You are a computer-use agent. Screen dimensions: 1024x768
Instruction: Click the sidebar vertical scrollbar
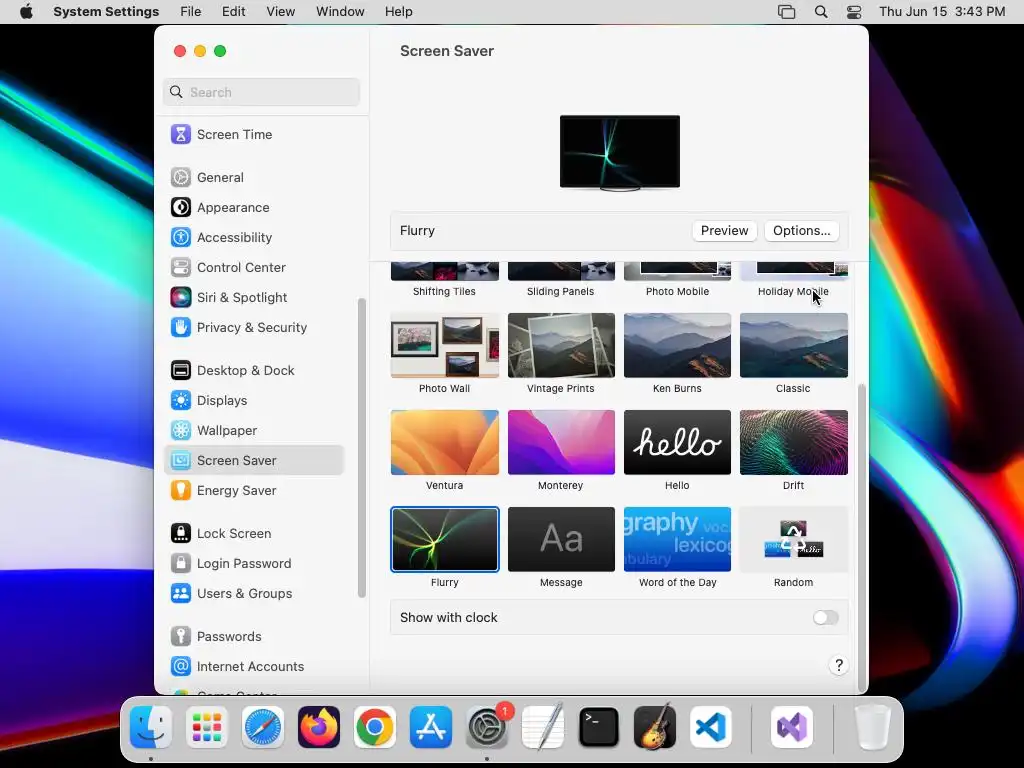coord(362,448)
